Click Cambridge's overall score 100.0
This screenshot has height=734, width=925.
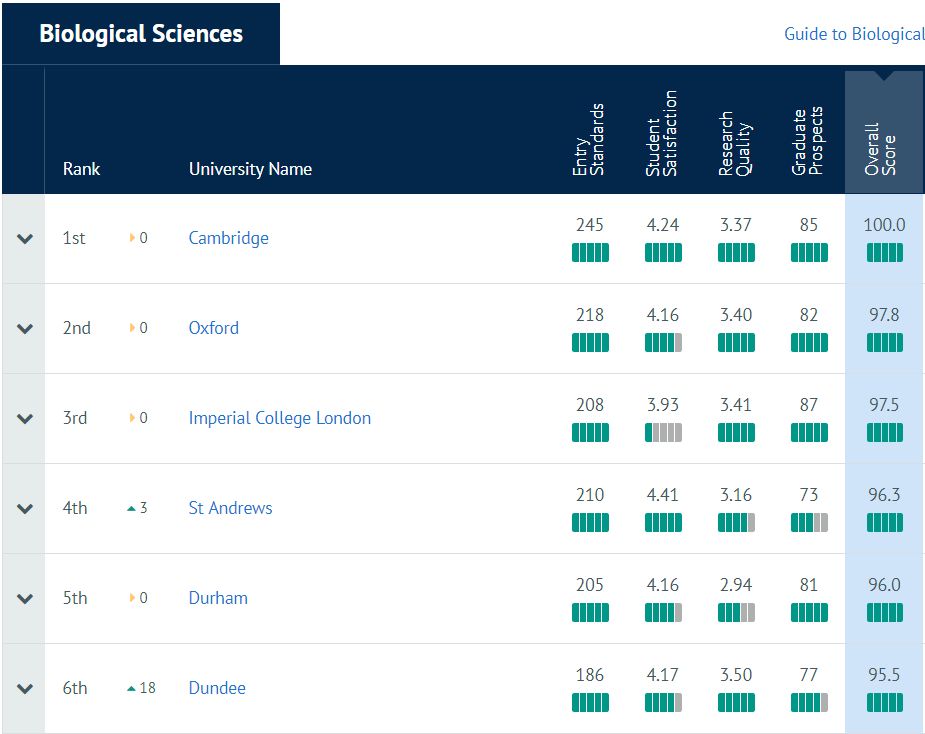point(884,225)
